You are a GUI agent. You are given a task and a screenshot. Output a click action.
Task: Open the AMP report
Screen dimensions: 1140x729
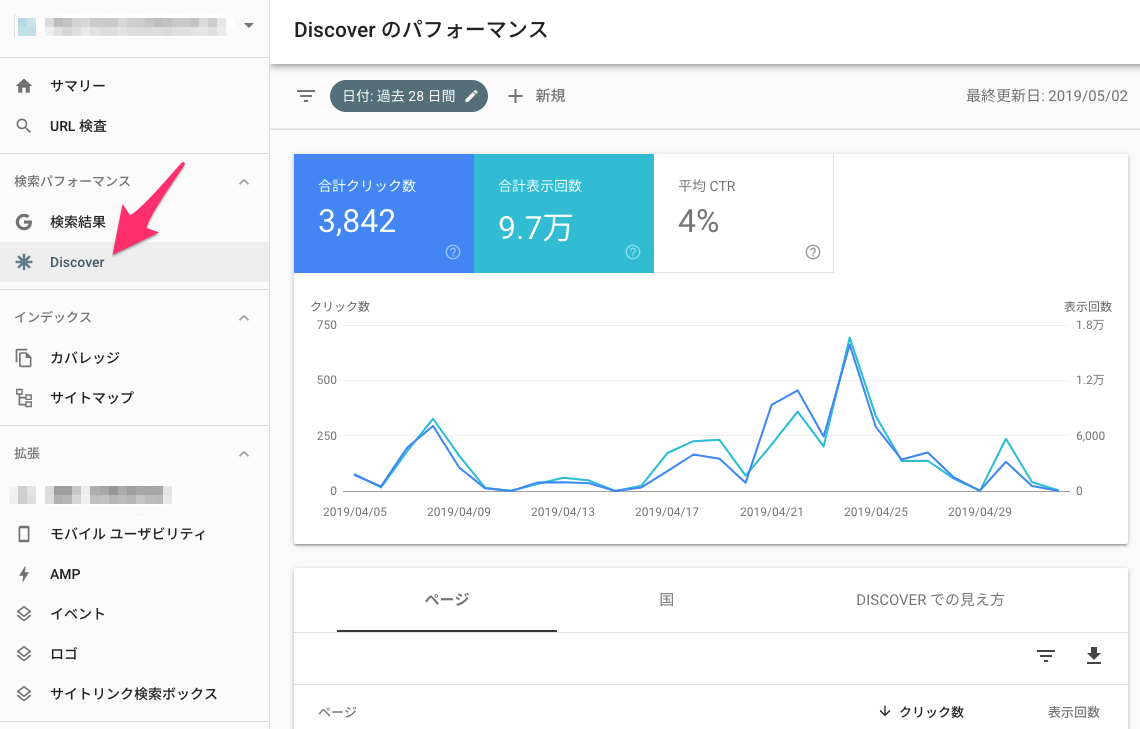click(65, 573)
